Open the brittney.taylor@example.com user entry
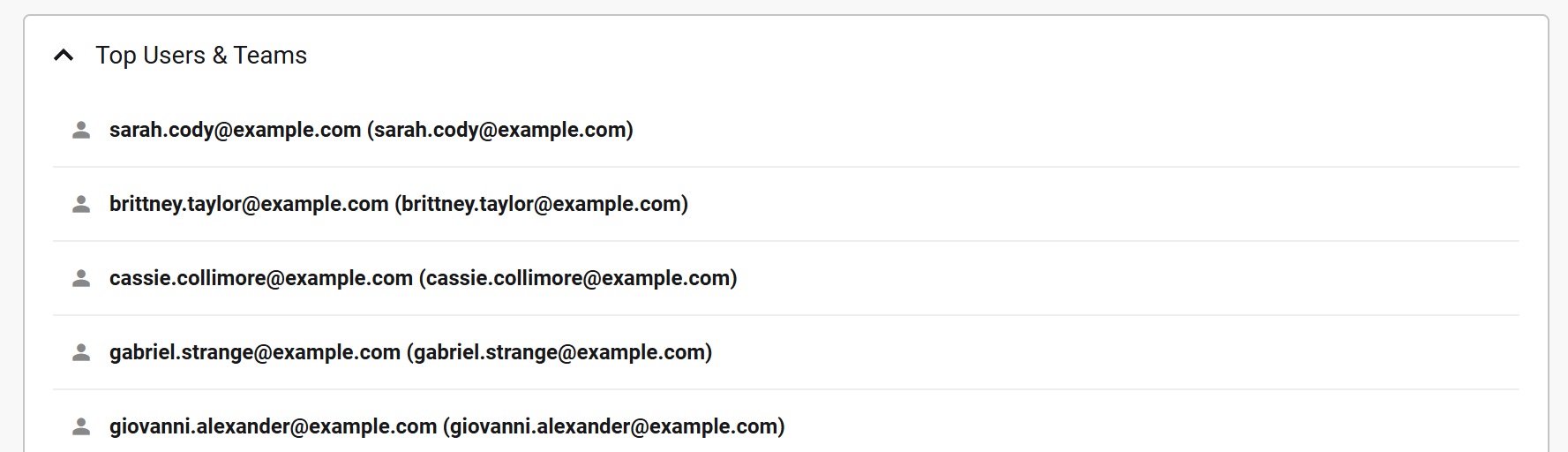 click(x=249, y=205)
